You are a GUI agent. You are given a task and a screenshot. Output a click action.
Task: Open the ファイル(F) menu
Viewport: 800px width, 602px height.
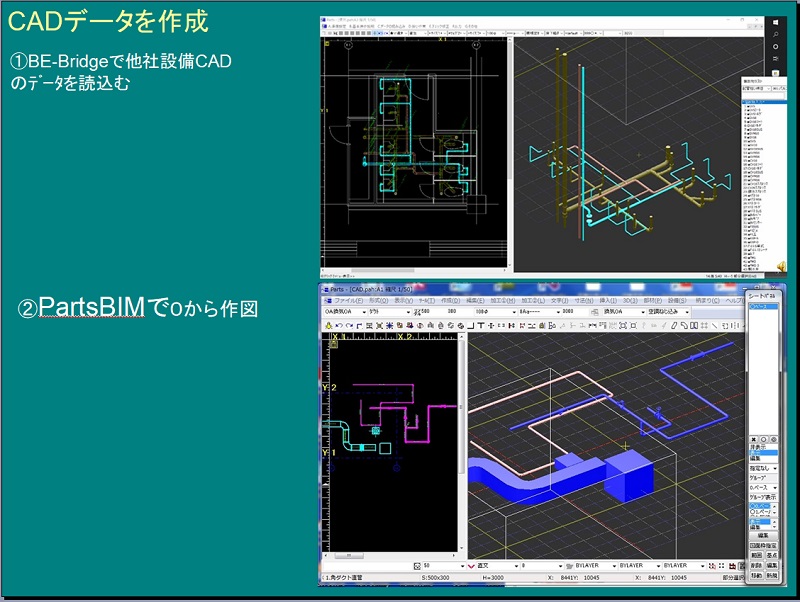[x=348, y=301]
